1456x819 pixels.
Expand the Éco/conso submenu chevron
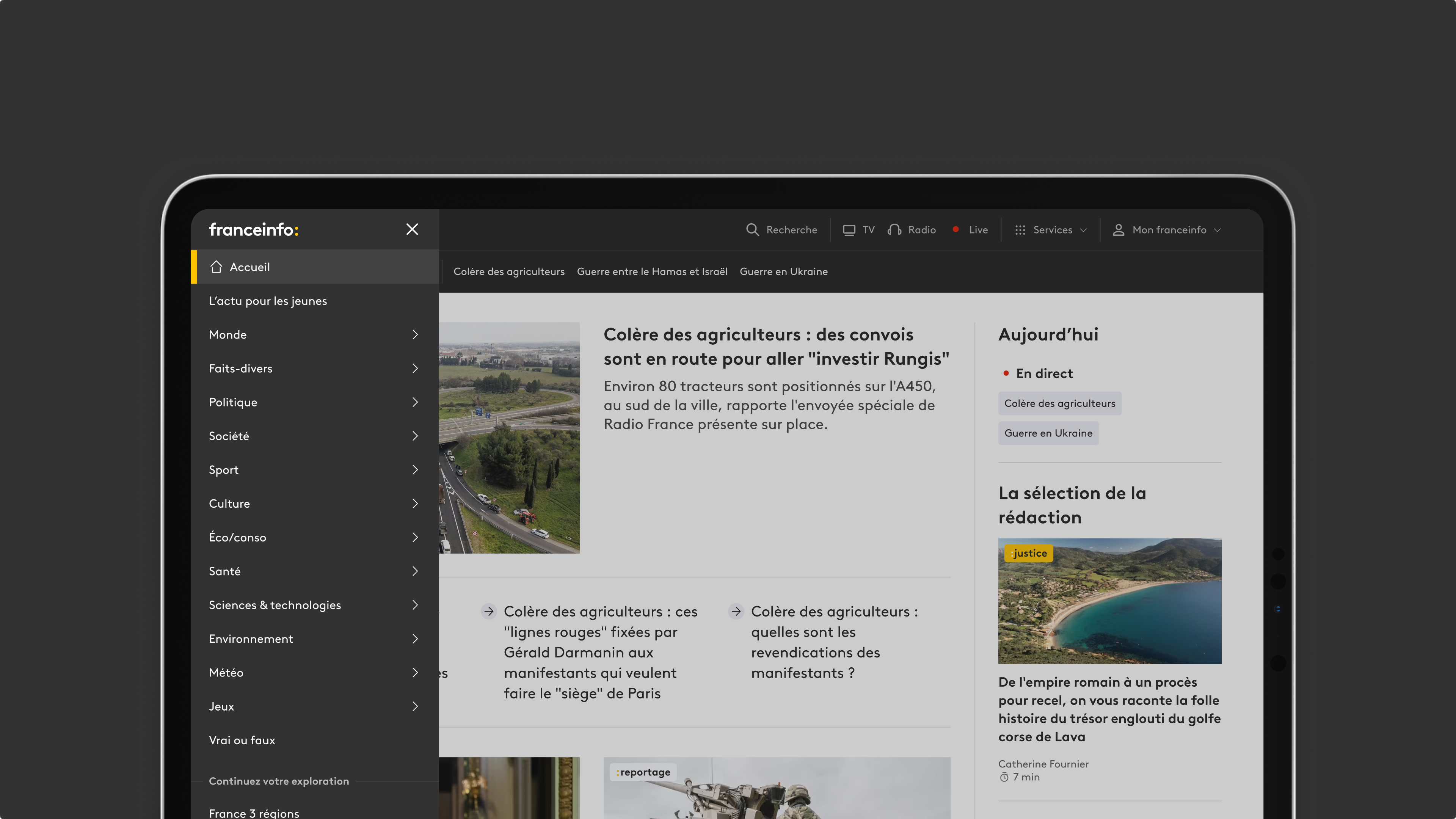point(415,537)
